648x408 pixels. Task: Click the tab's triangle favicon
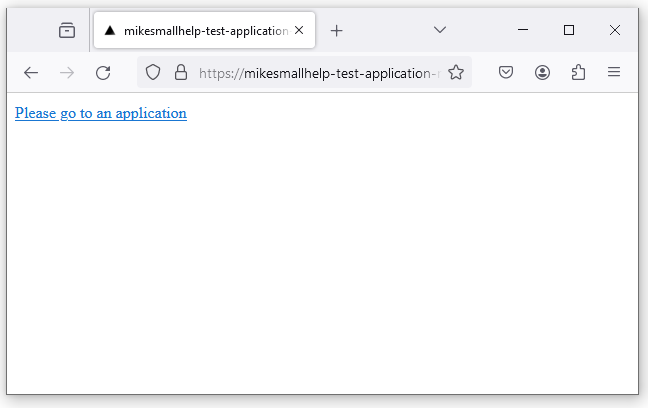(x=110, y=30)
